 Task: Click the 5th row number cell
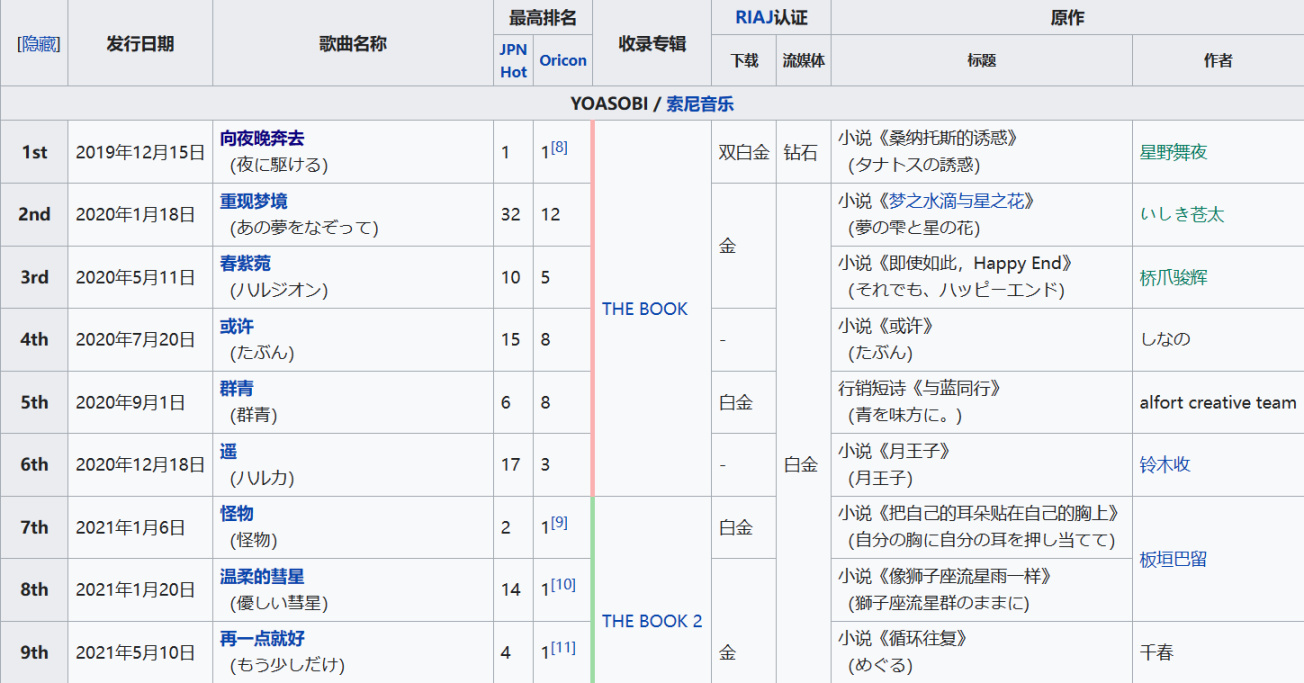tap(34, 402)
